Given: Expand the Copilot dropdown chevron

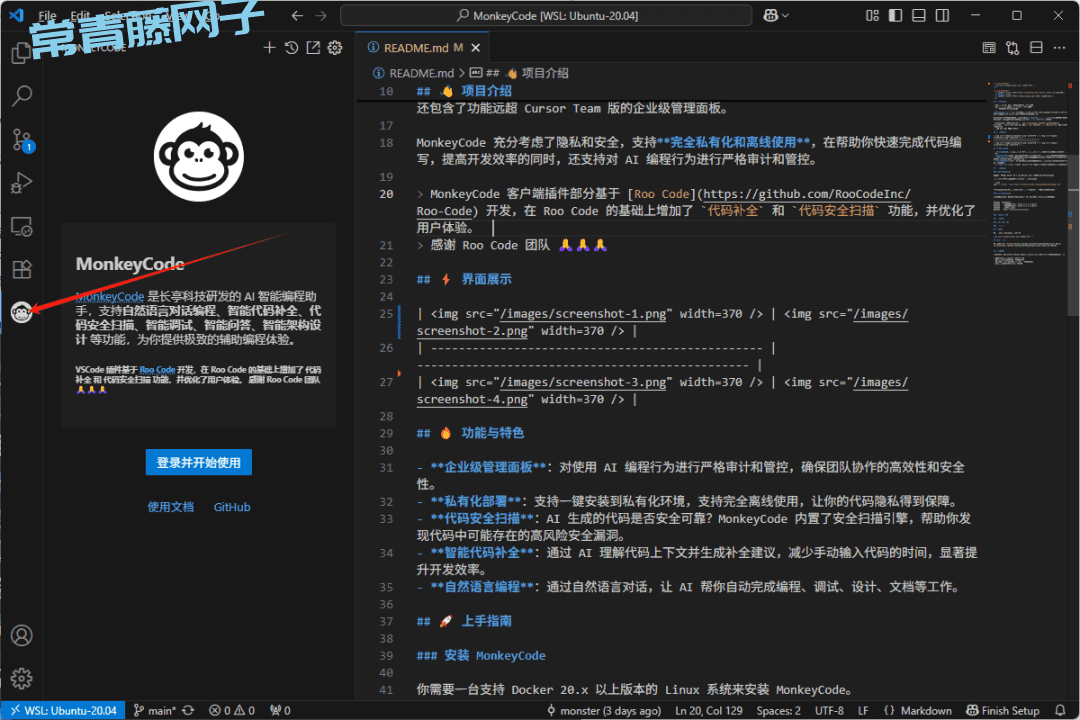Looking at the screenshot, I should 785,15.
